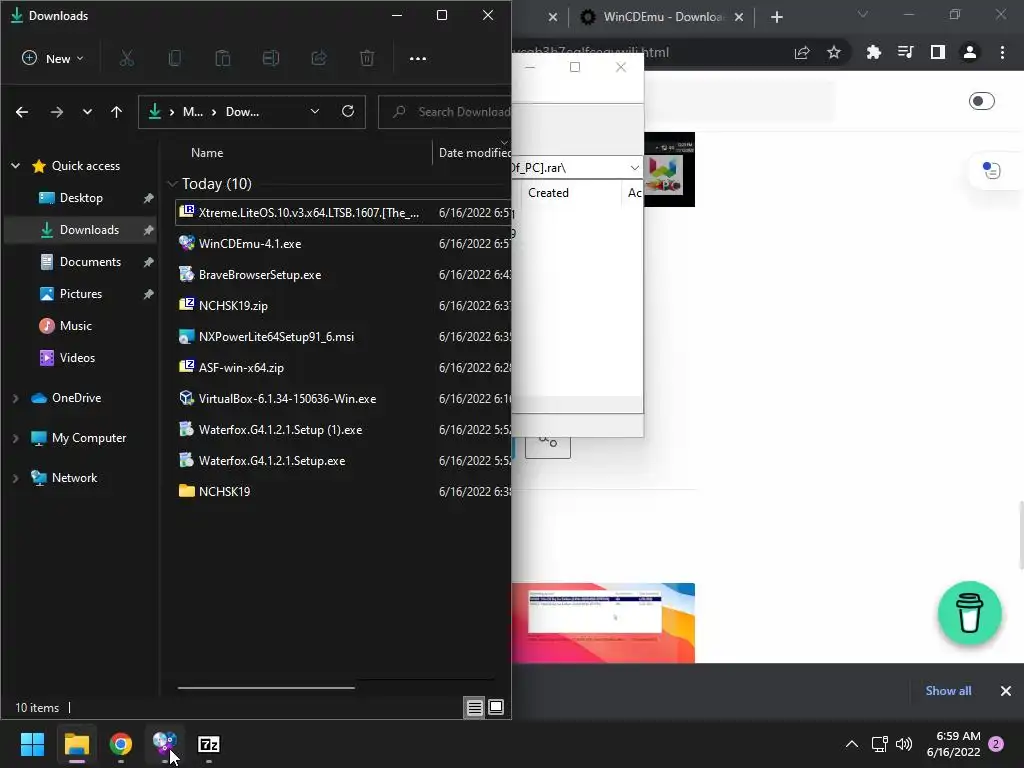Expand the address bar path history dropdown
The width and height of the screenshot is (1024, 768).
point(315,112)
